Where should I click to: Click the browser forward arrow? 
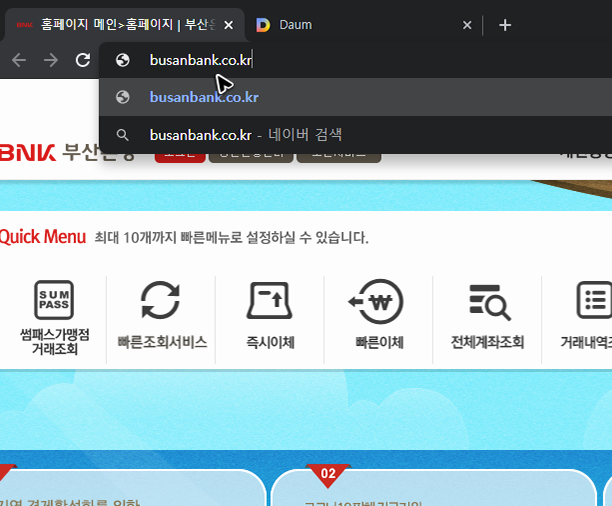click(x=51, y=60)
